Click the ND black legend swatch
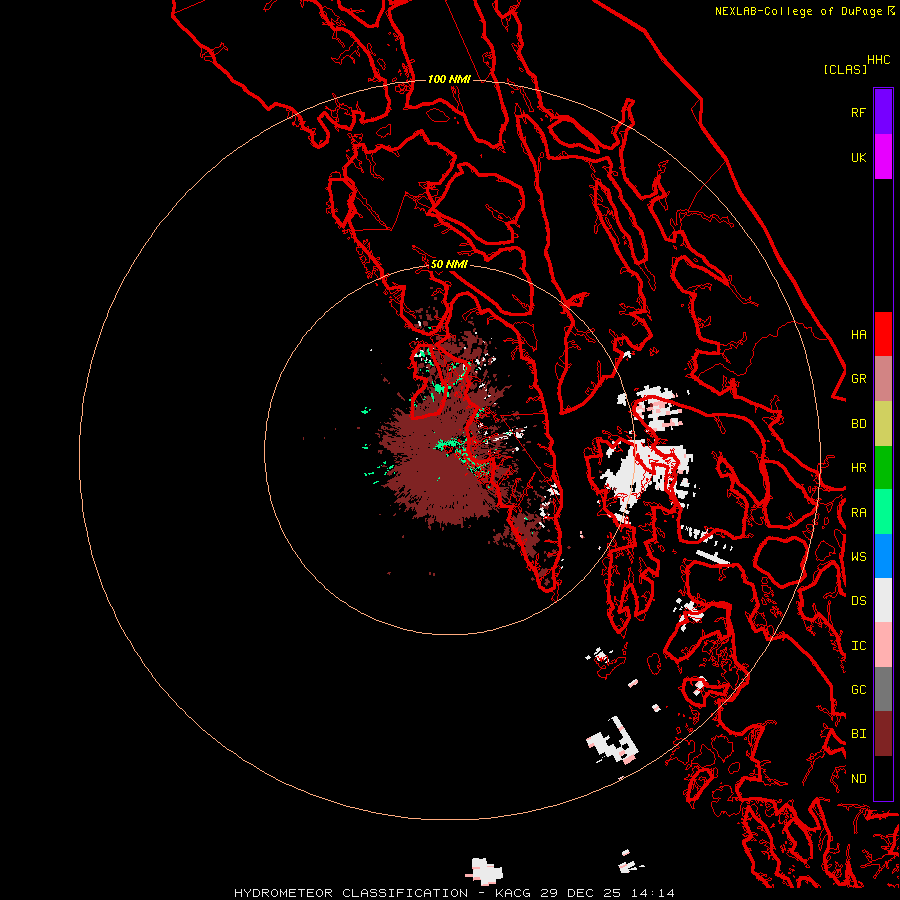Screen dimensions: 900x900 click(883, 778)
